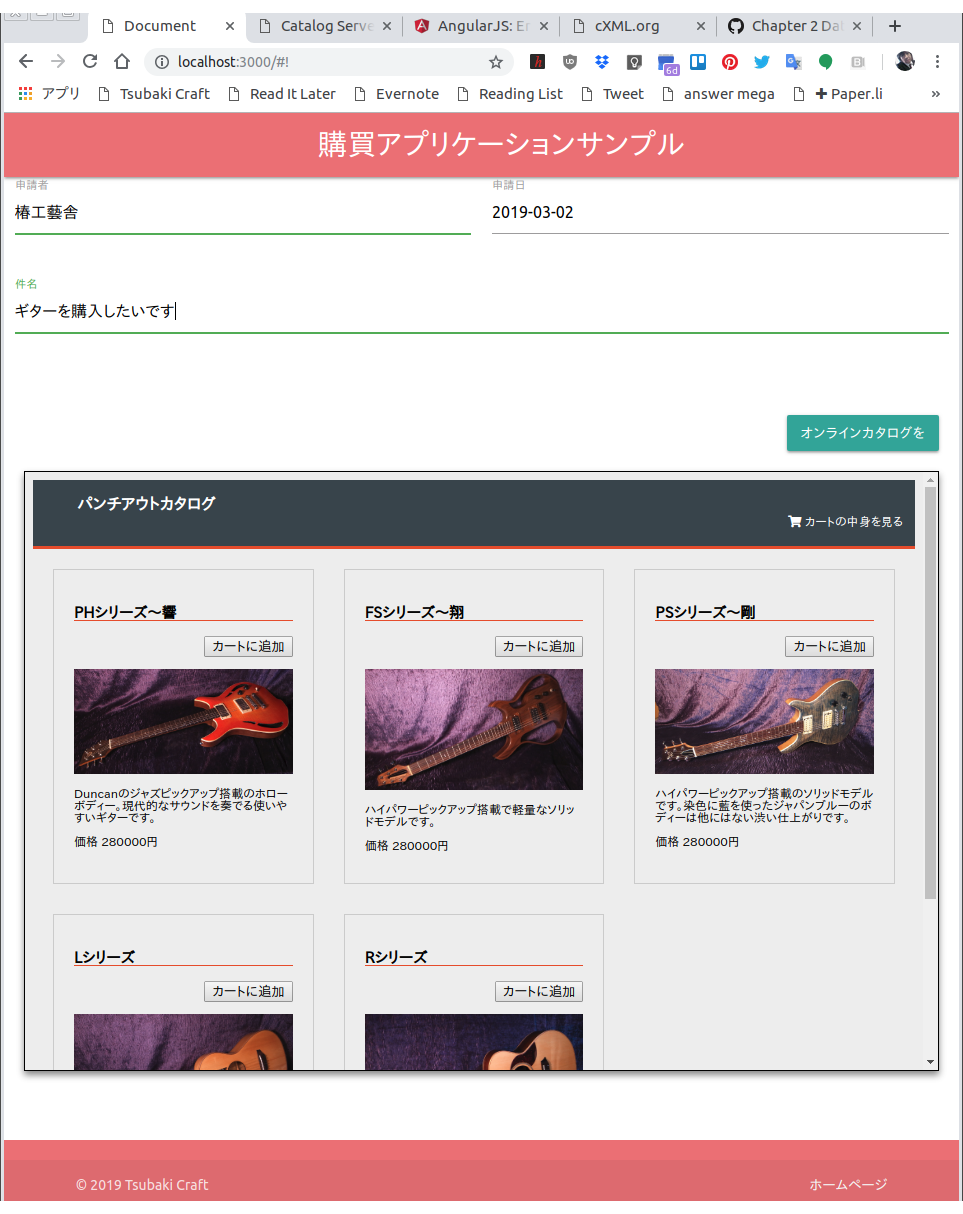The image size is (963, 1214).
Task: Open the Chrome three-dot menu
Action: point(937,61)
